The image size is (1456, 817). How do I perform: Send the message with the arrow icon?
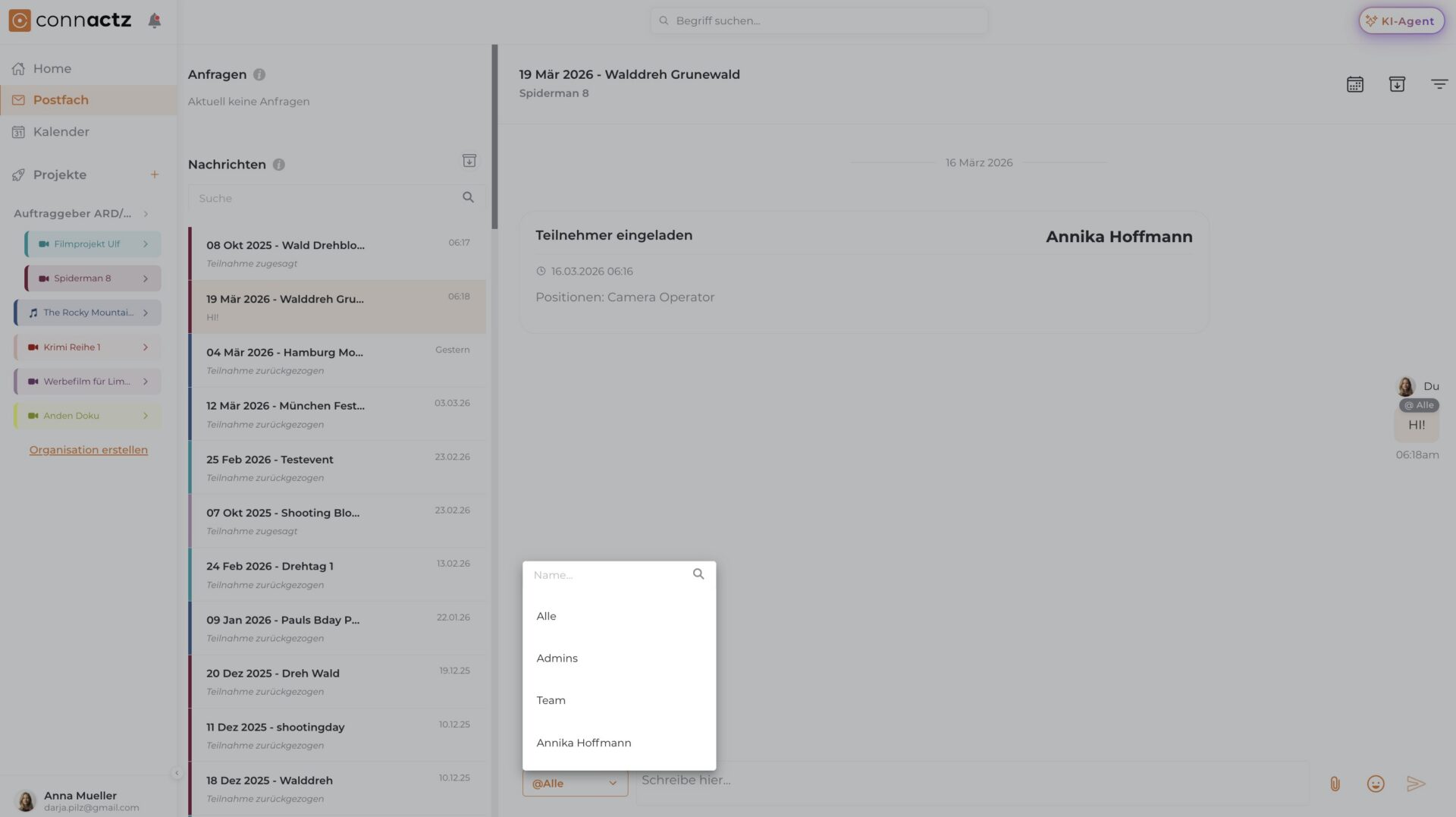click(1416, 784)
